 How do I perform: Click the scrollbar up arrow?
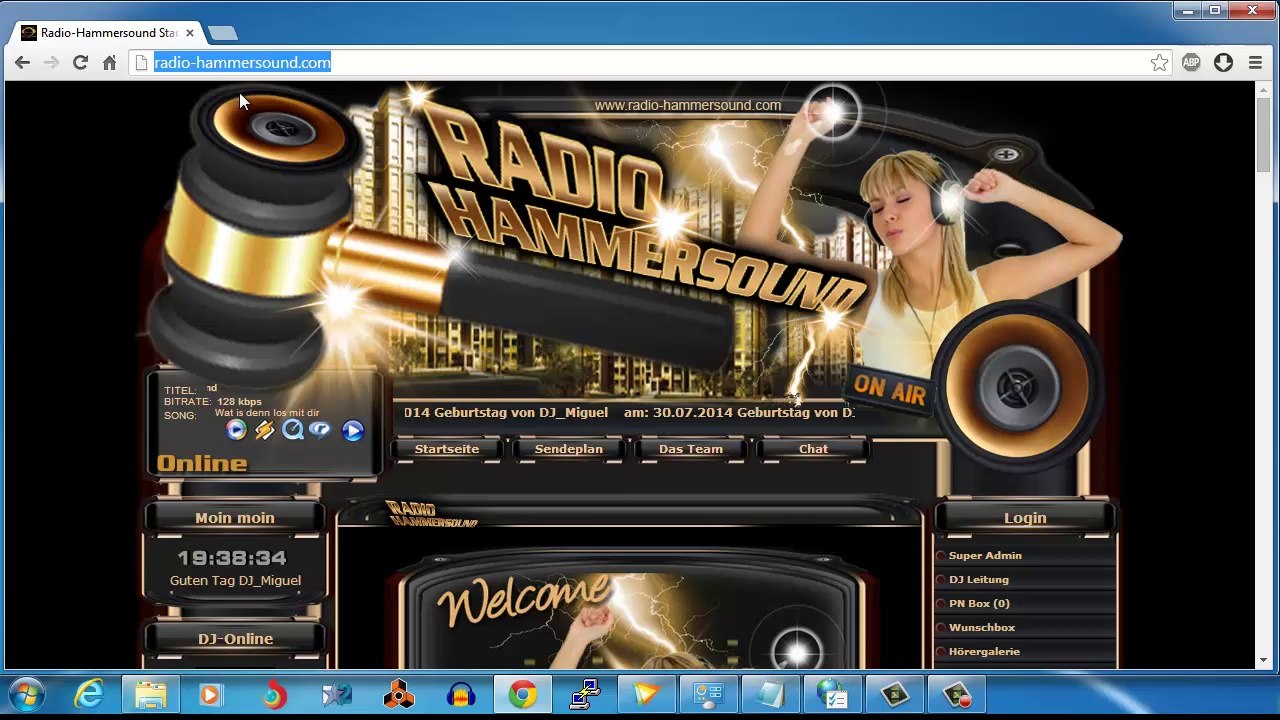point(1264,90)
